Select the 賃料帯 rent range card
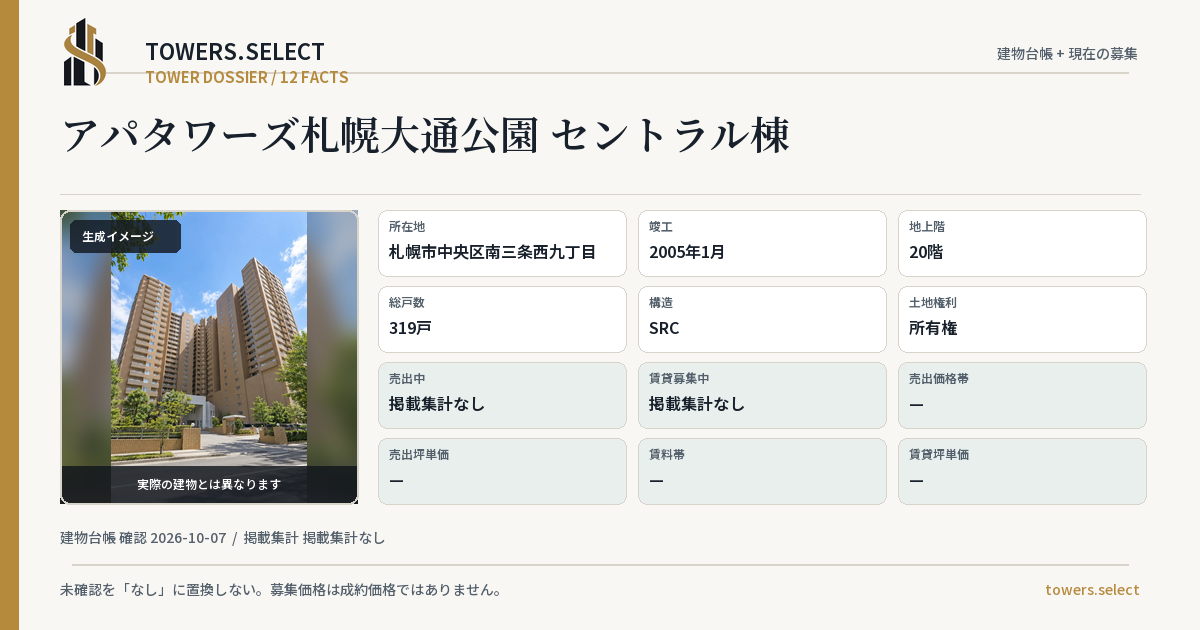The width and height of the screenshot is (1200, 630). point(762,471)
